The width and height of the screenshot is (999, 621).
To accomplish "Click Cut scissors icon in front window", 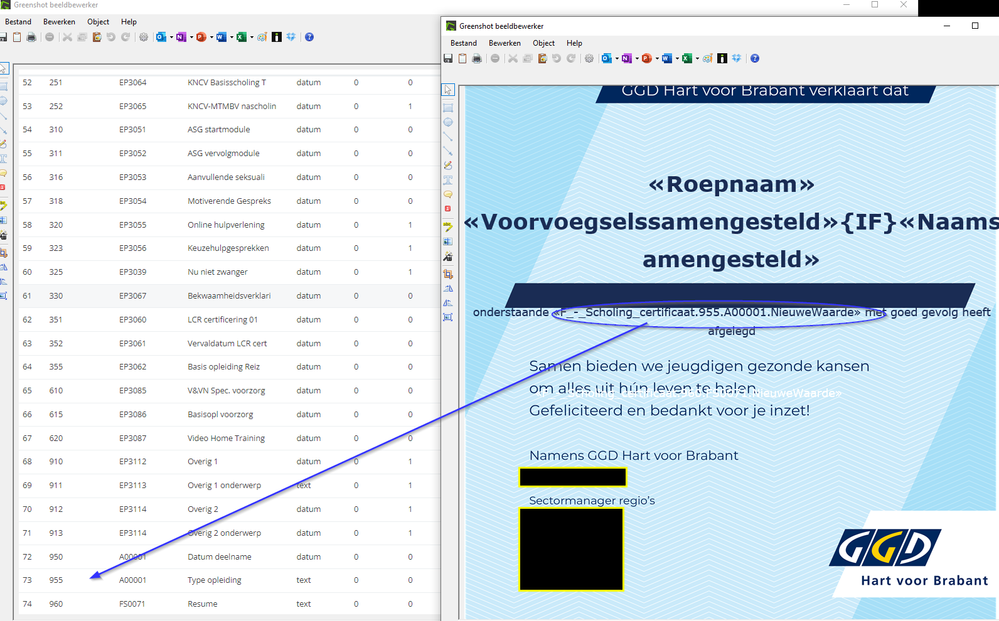I will coord(513,59).
